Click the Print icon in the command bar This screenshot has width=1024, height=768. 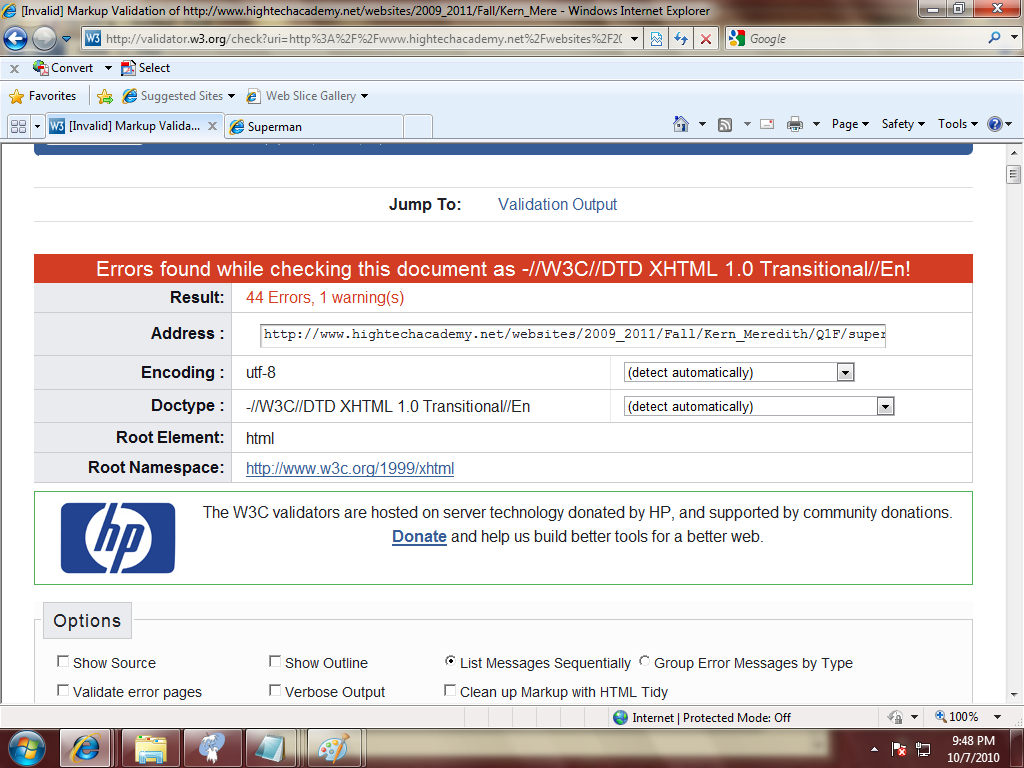(795, 124)
